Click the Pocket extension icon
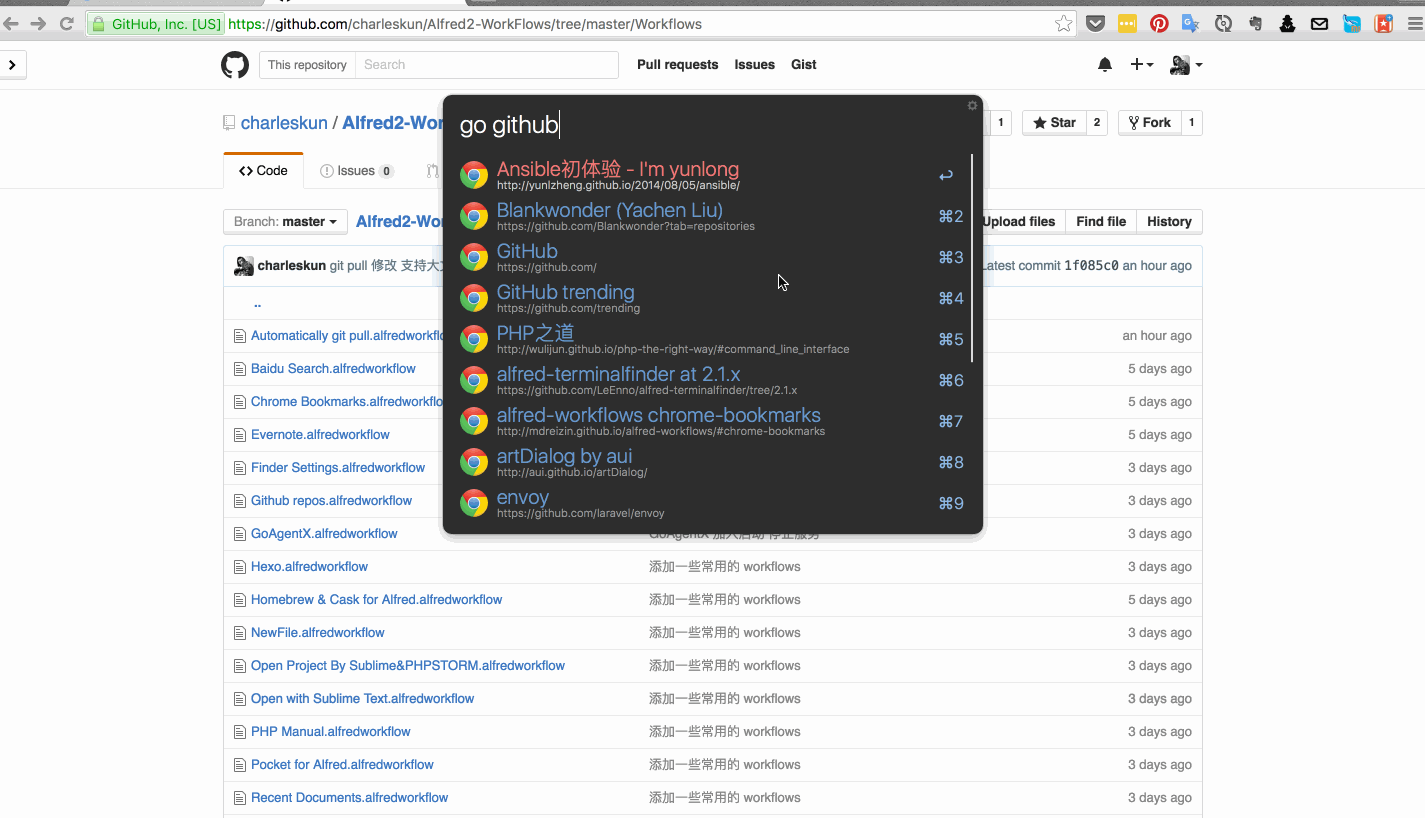Viewport: 1425px width, 818px height. pos(1095,23)
